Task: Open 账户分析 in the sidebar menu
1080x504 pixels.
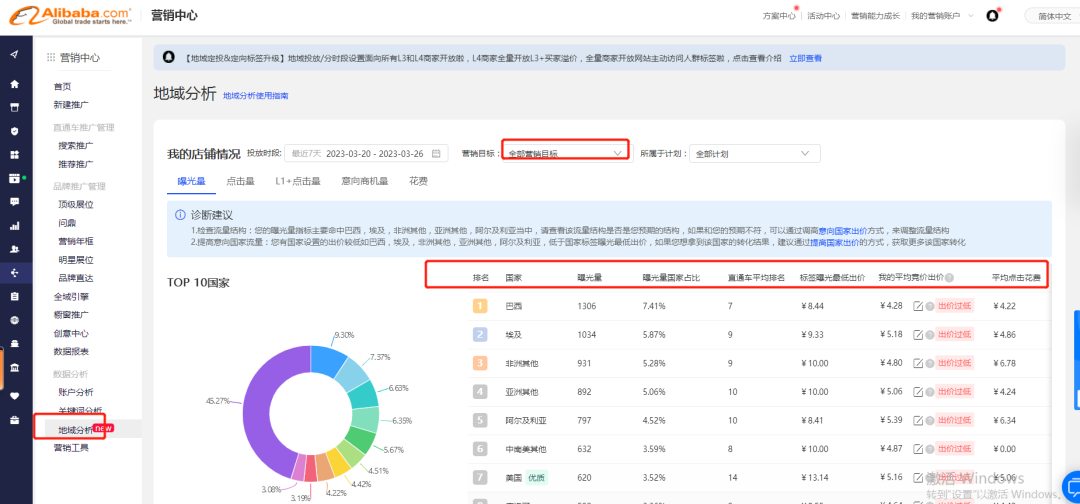Action: 76,392
